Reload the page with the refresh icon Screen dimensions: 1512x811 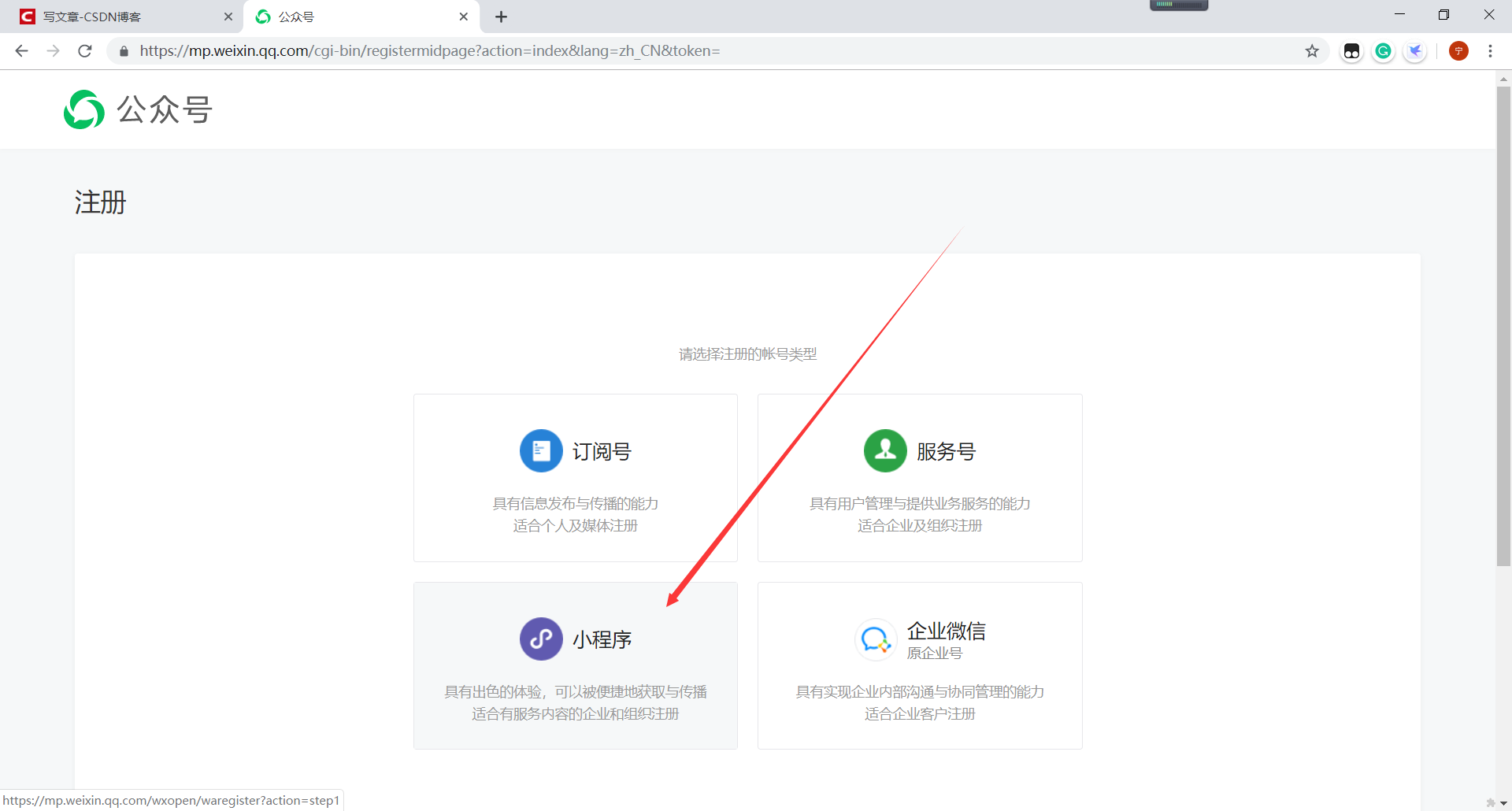tap(85, 51)
